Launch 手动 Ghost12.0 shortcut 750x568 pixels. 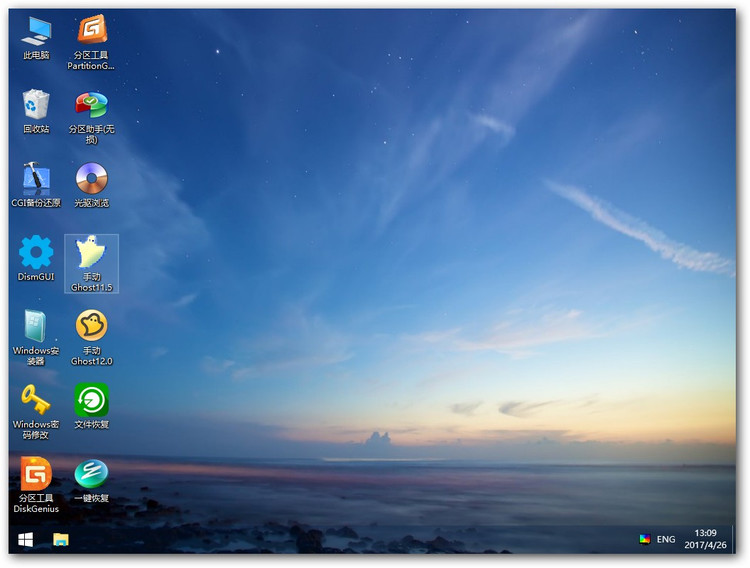pos(91,337)
